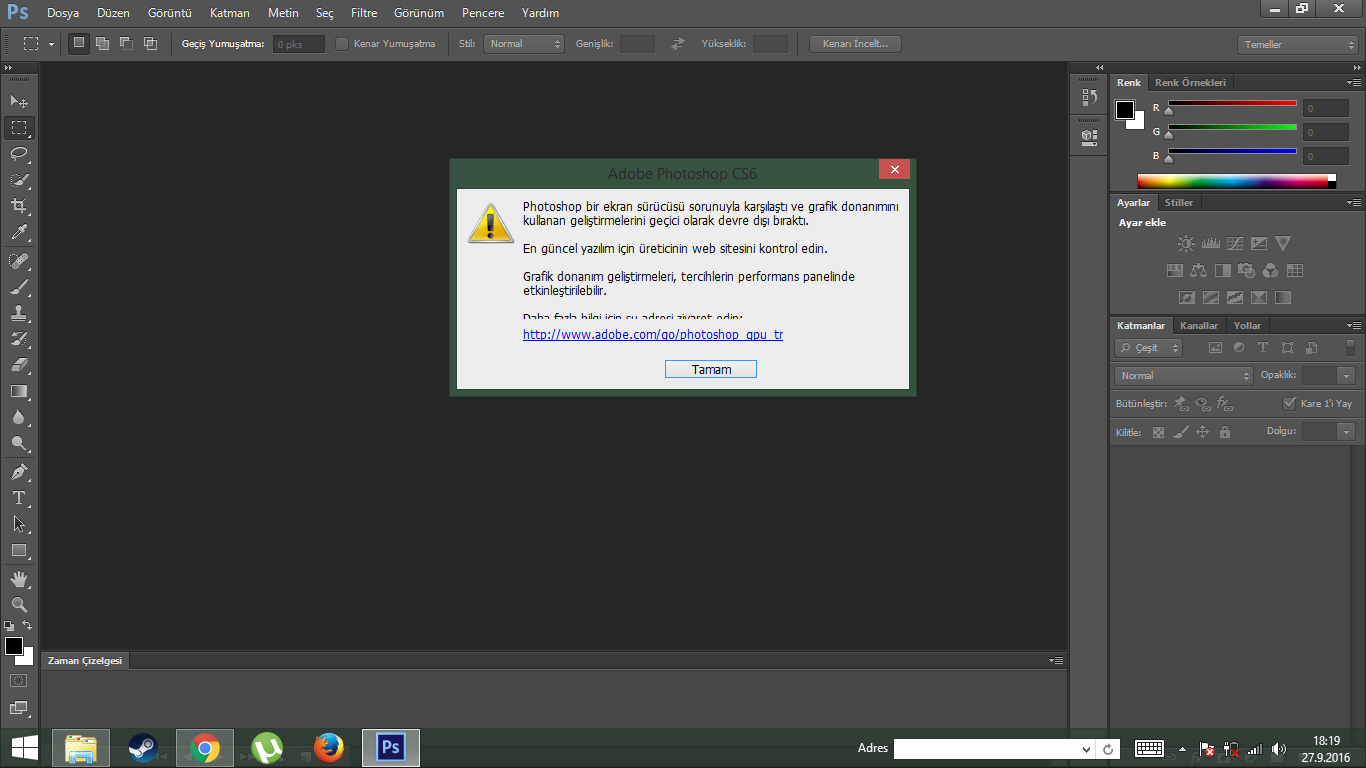Select the Quick Selection tool
The height and width of the screenshot is (768, 1366).
click(19, 180)
